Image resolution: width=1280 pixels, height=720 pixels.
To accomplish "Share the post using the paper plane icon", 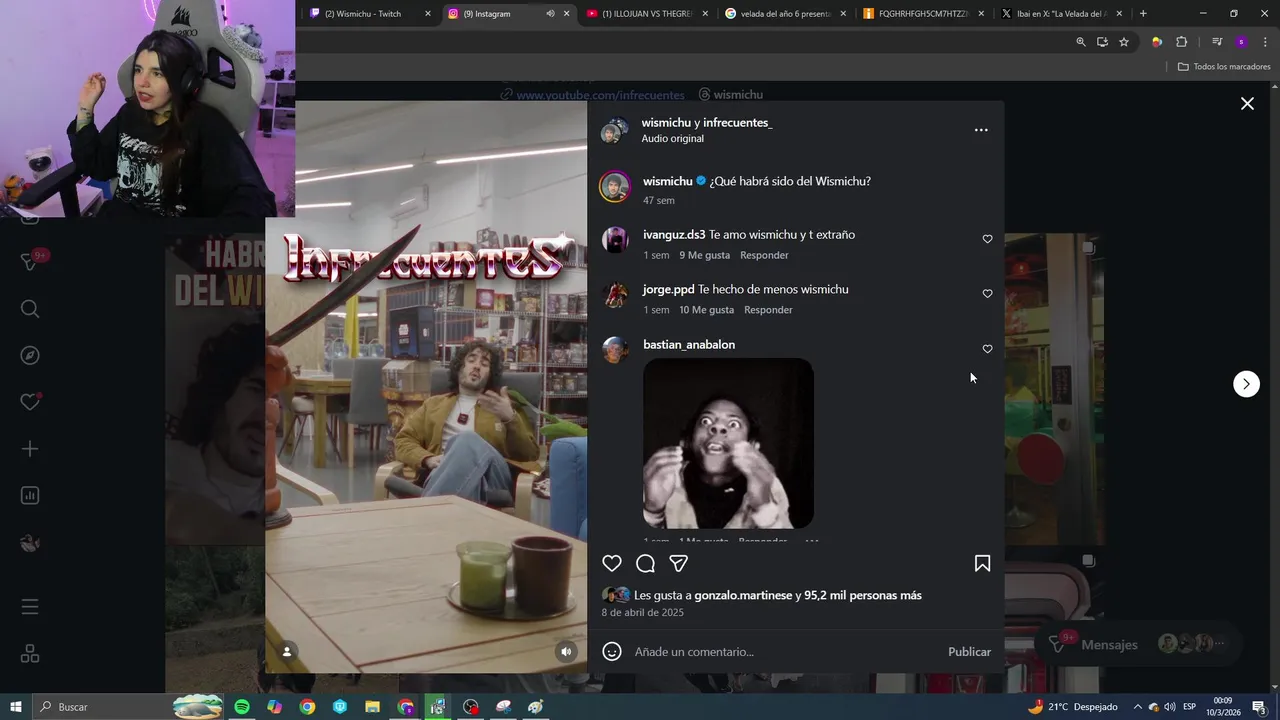I will [x=678, y=563].
